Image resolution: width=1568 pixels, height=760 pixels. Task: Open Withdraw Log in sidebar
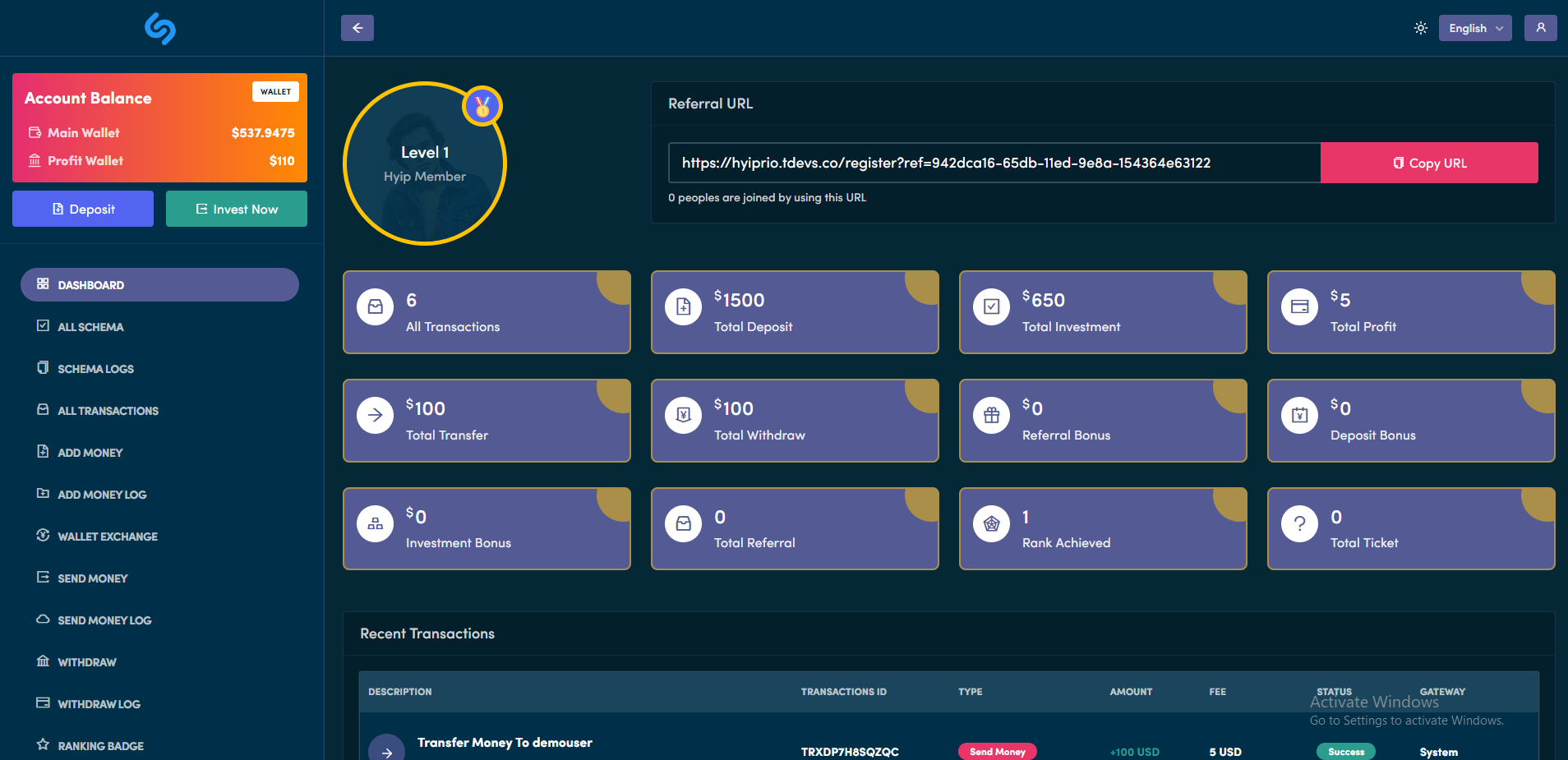coord(99,704)
